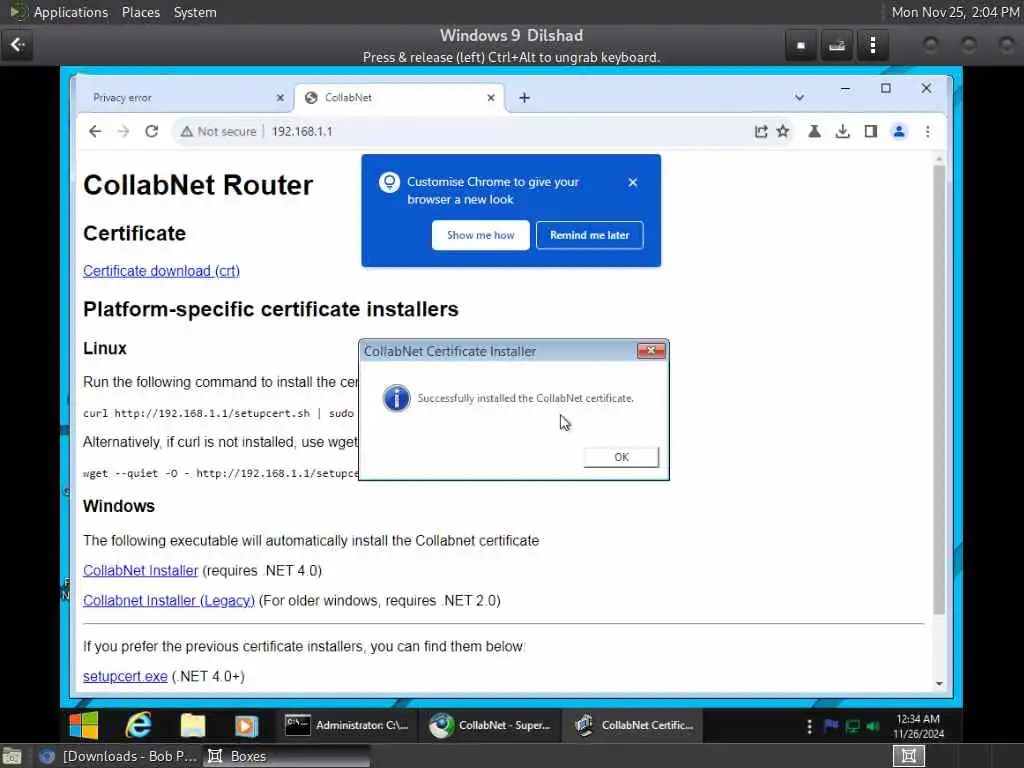This screenshot has height=768, width=1024.
Task: Click workspace switcher icon bottom right
Action: click(x=908, y=756)
